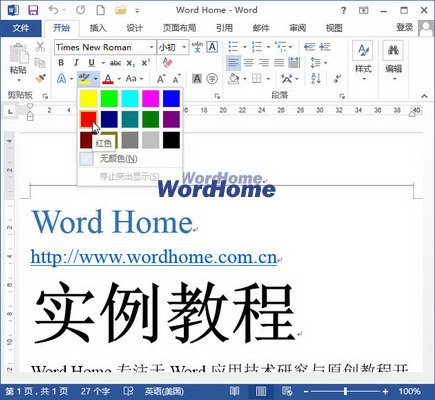Open change case Aa dropdown
The height and width of the screenshot is (400, 435).
[x=134, y=79]
